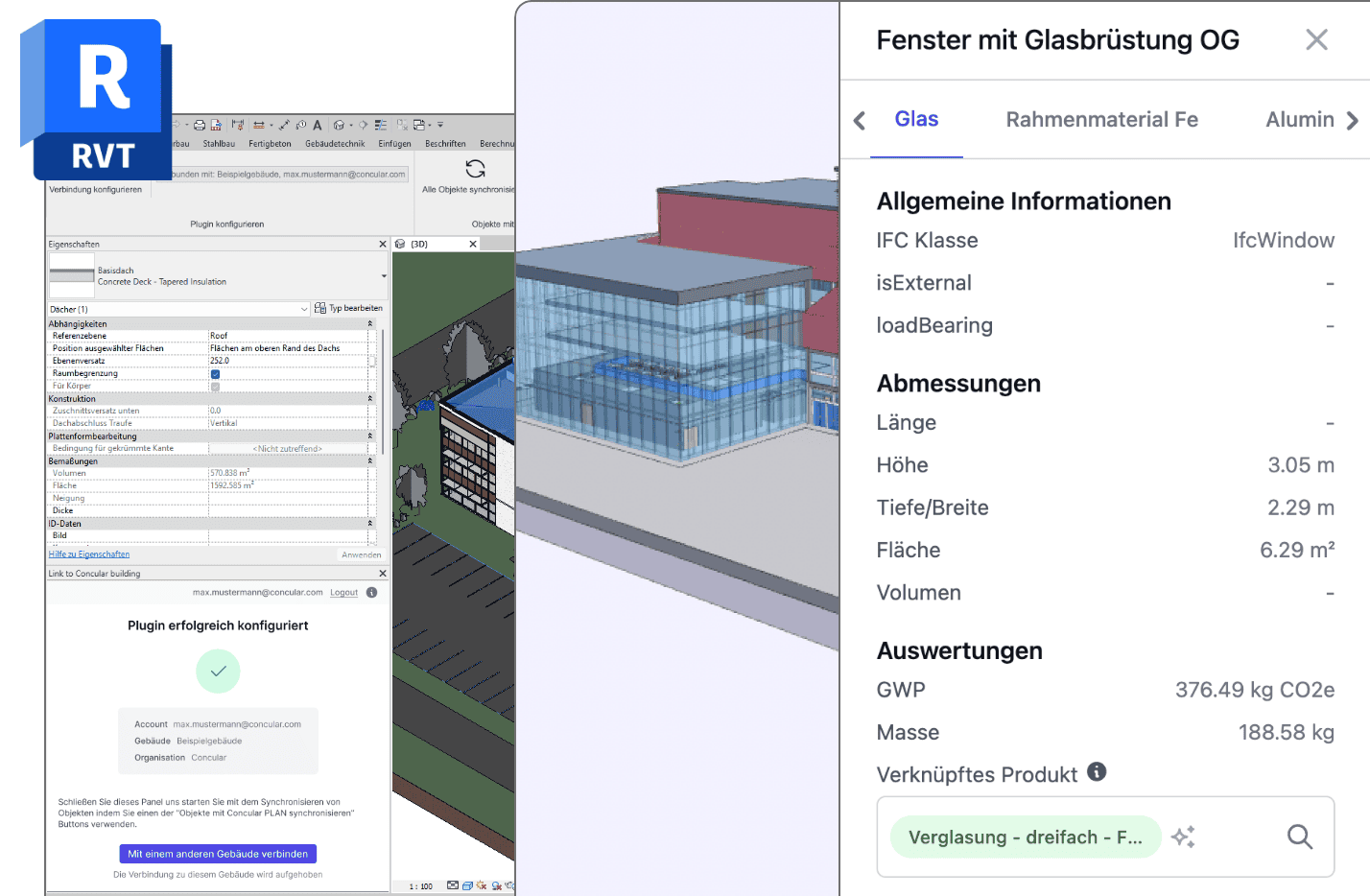Select the text tool 'A' icon
This screenshot has height=896, width=1370.
tap(318, 125)
